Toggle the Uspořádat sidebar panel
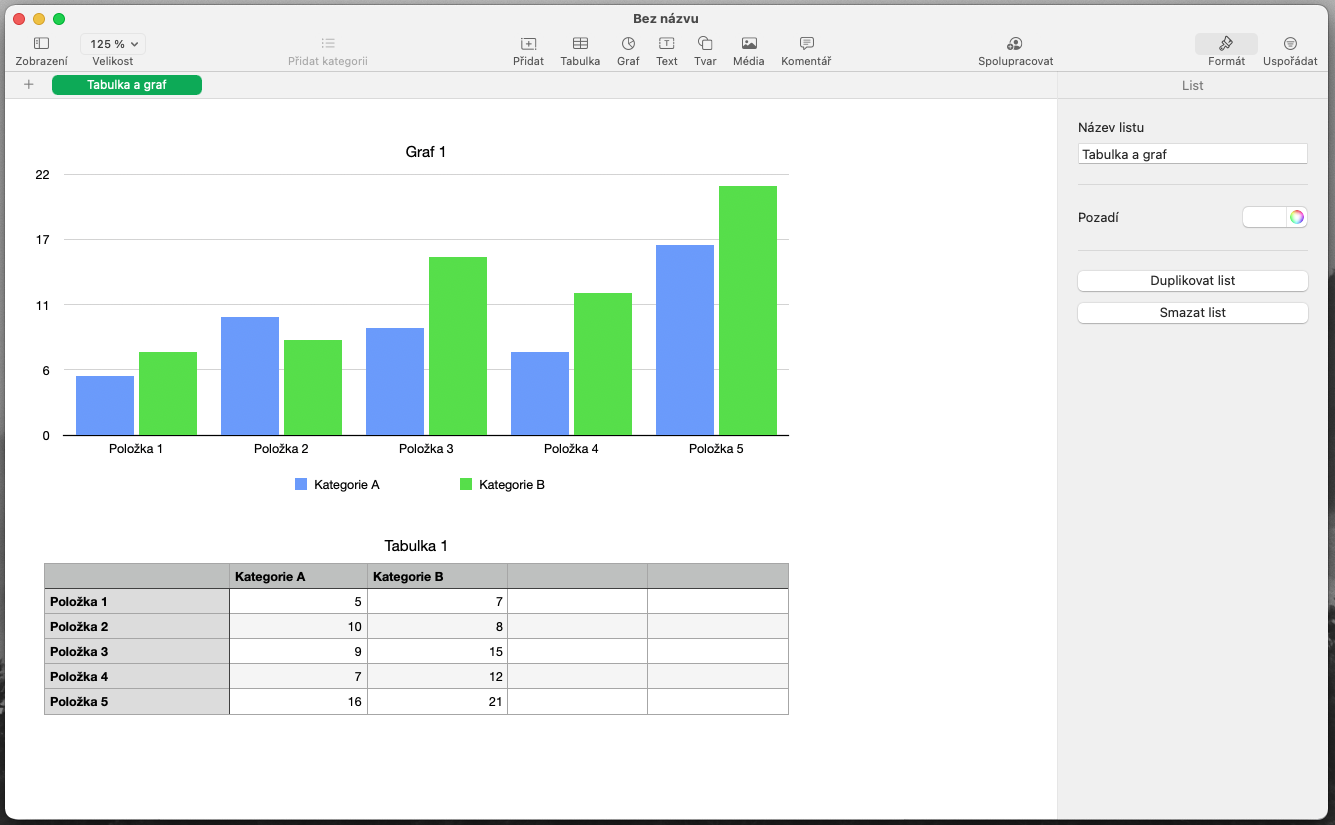This screenshot has height=825, width=1335. tap(1290, 44)
